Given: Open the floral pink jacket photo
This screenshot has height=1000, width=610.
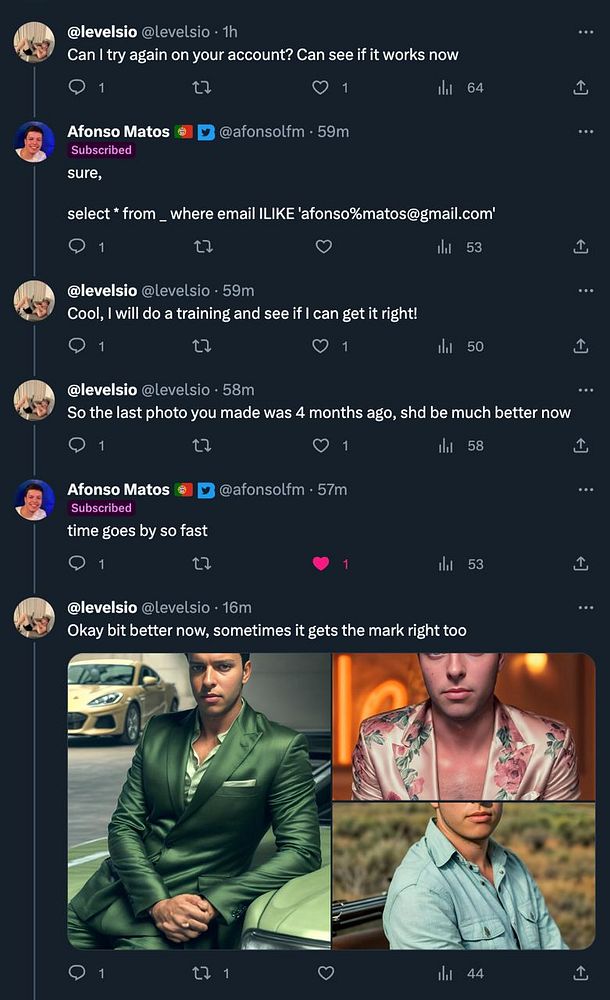Looking at the screenshot, I should 463,726.
